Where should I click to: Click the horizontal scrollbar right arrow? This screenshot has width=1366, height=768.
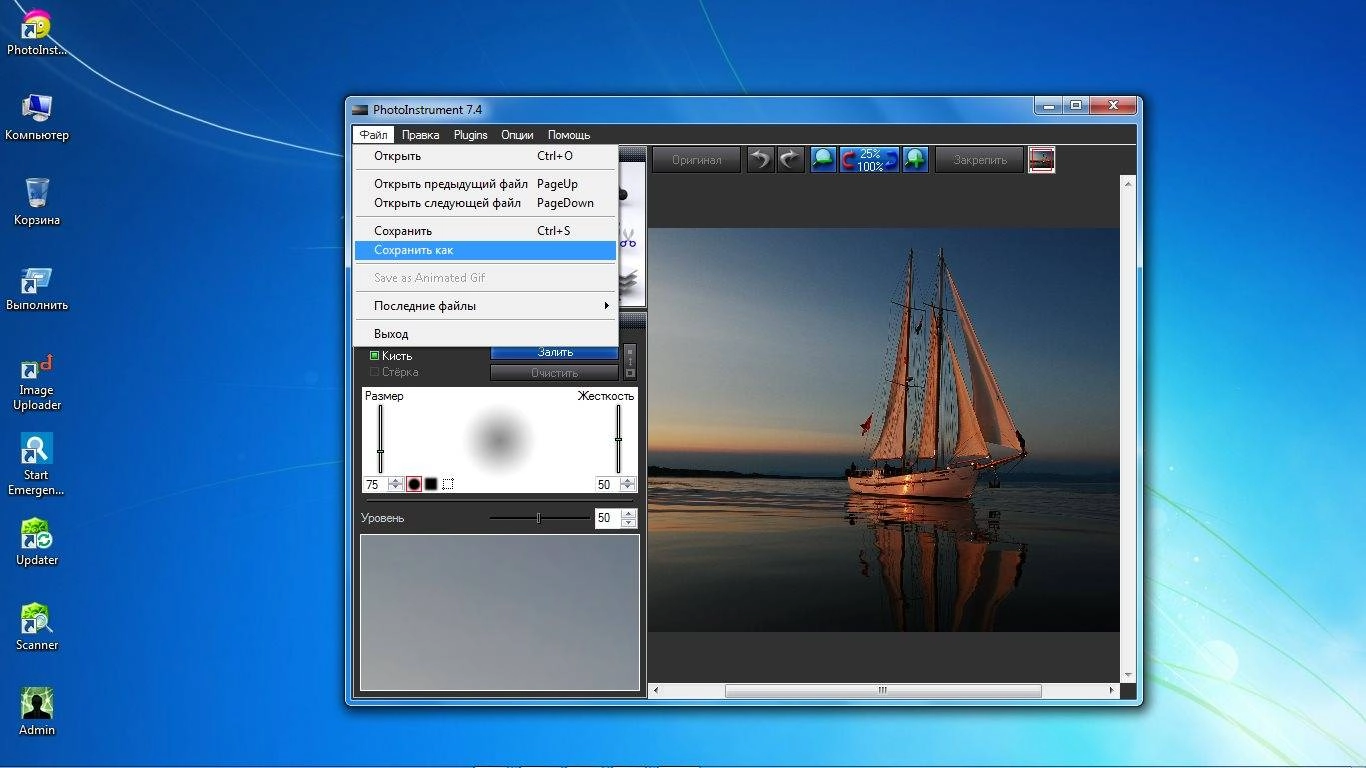point(1112,690)
